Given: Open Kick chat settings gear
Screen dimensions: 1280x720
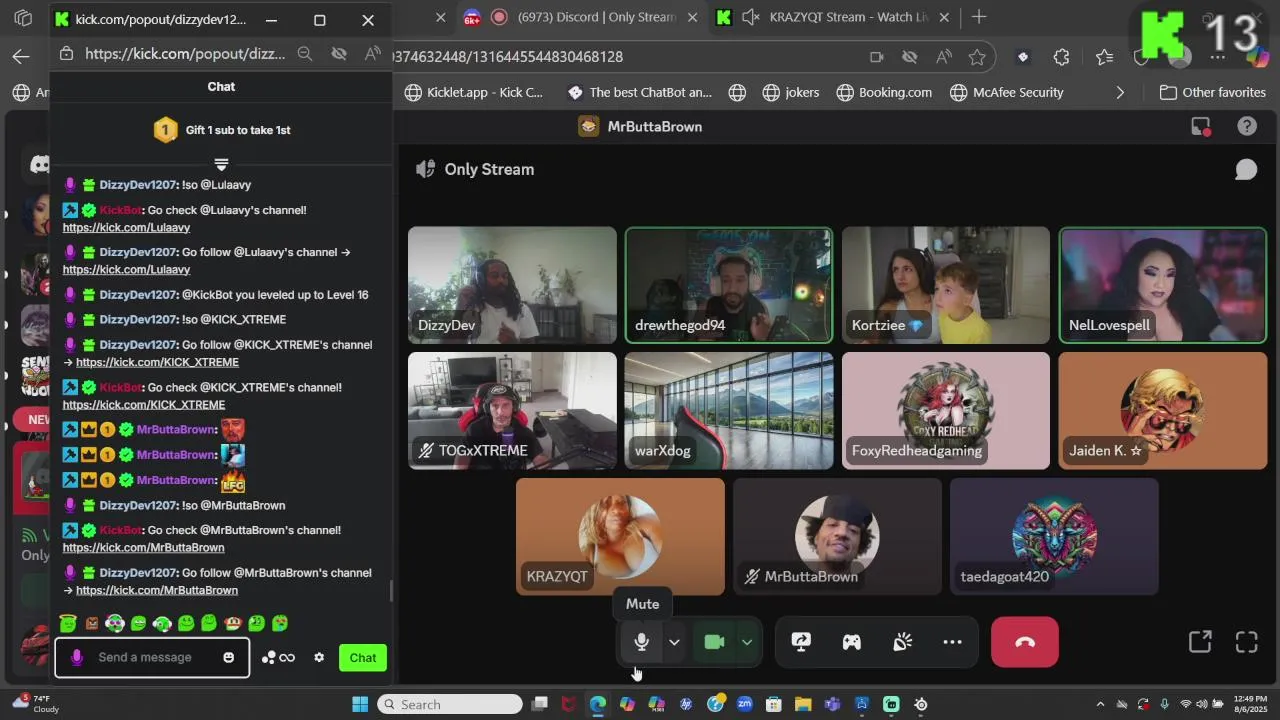Looking at the screenshot, I should pos(319,657).
